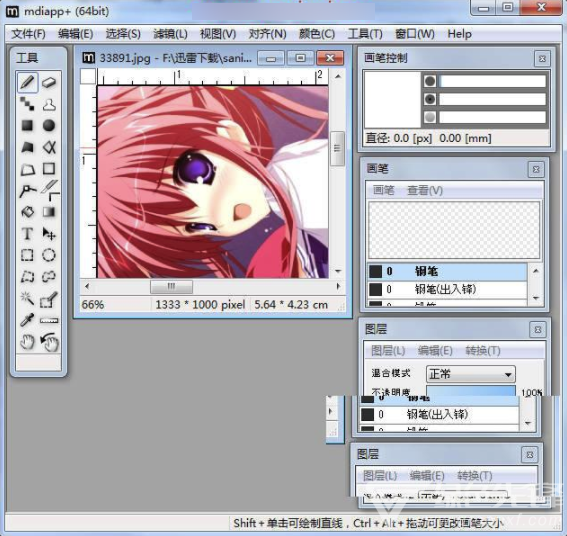Image resolution: width=567 pixels, height=536 pixels.
Task: Choose the Ruler measure tool
Action: pos(49,320)
